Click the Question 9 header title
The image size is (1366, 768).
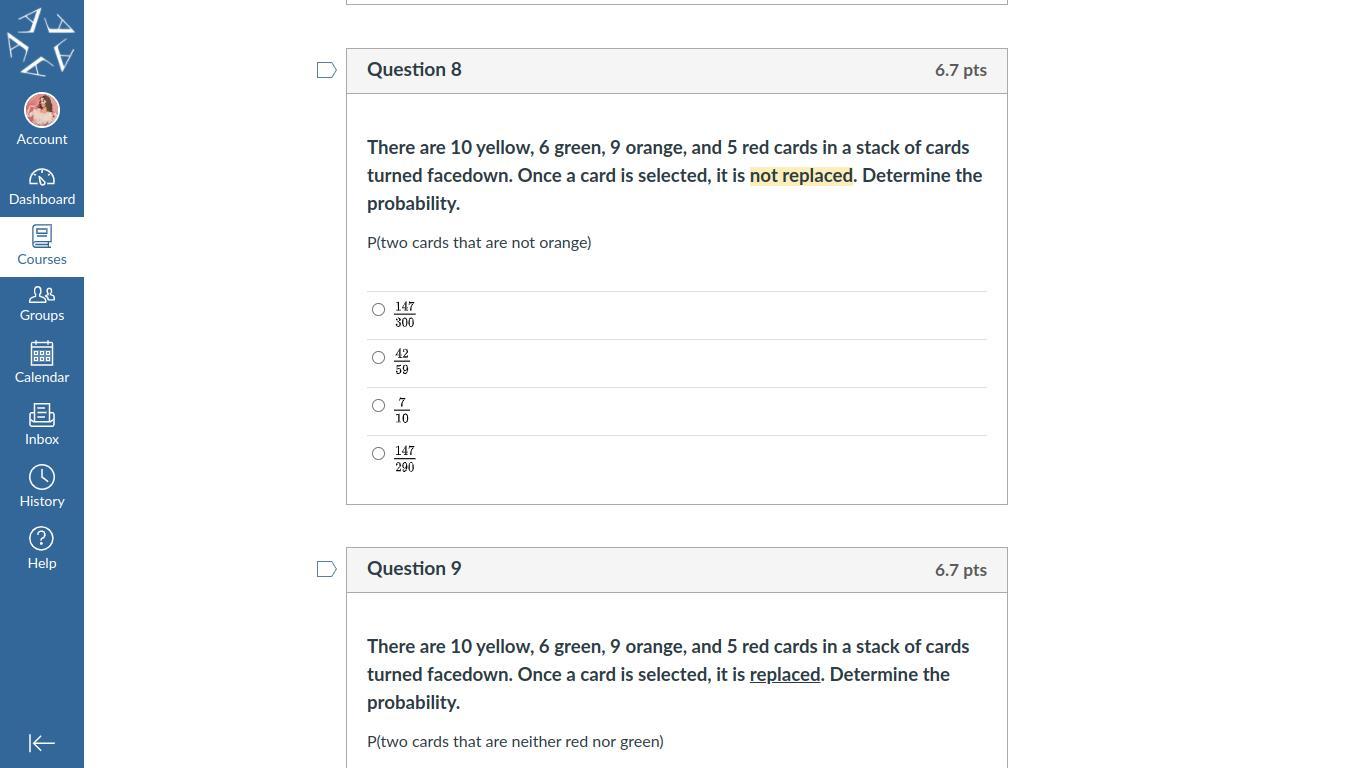(414, 569)
